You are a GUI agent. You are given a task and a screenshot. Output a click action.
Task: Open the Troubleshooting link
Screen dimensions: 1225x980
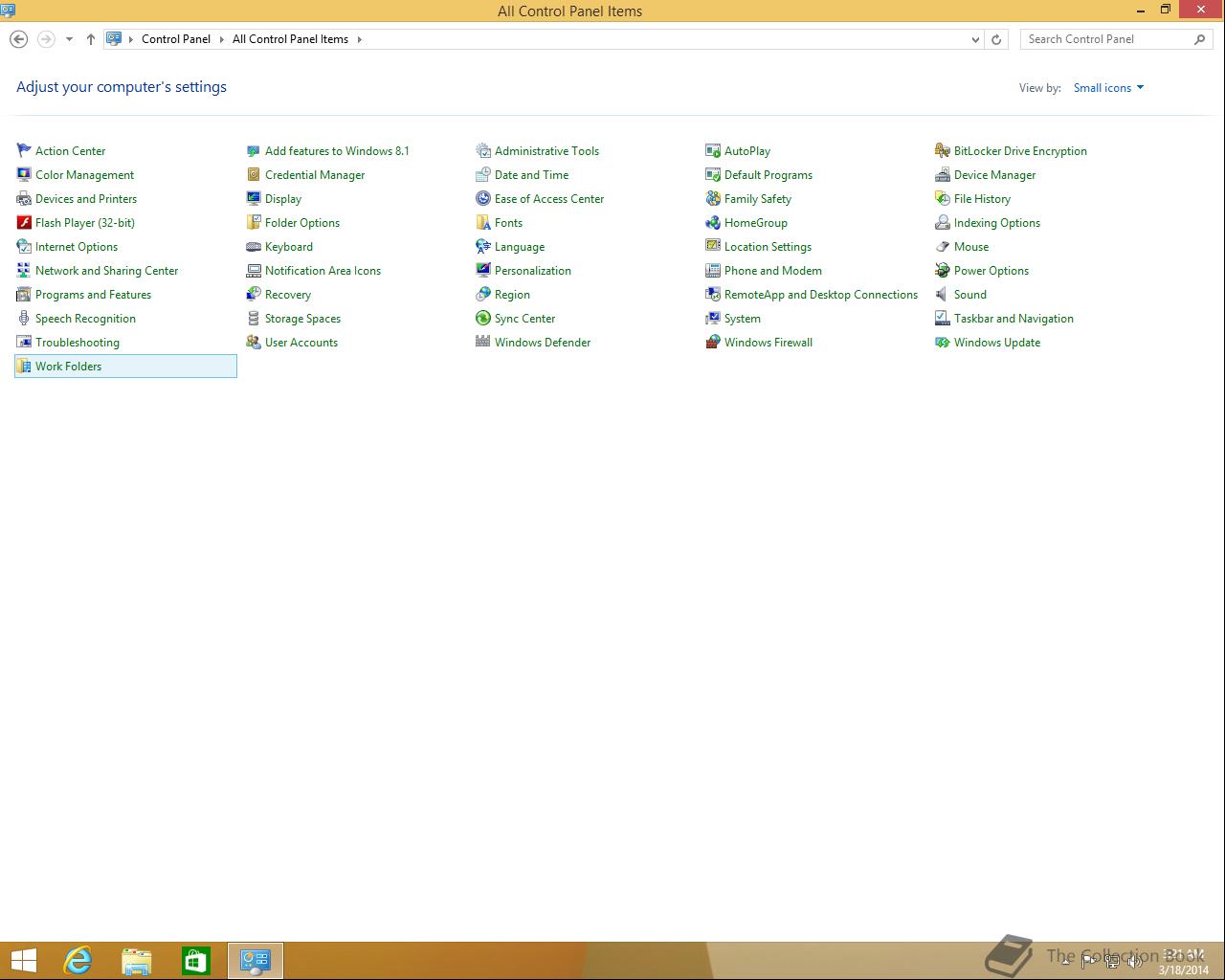click(x=78, y=343)
